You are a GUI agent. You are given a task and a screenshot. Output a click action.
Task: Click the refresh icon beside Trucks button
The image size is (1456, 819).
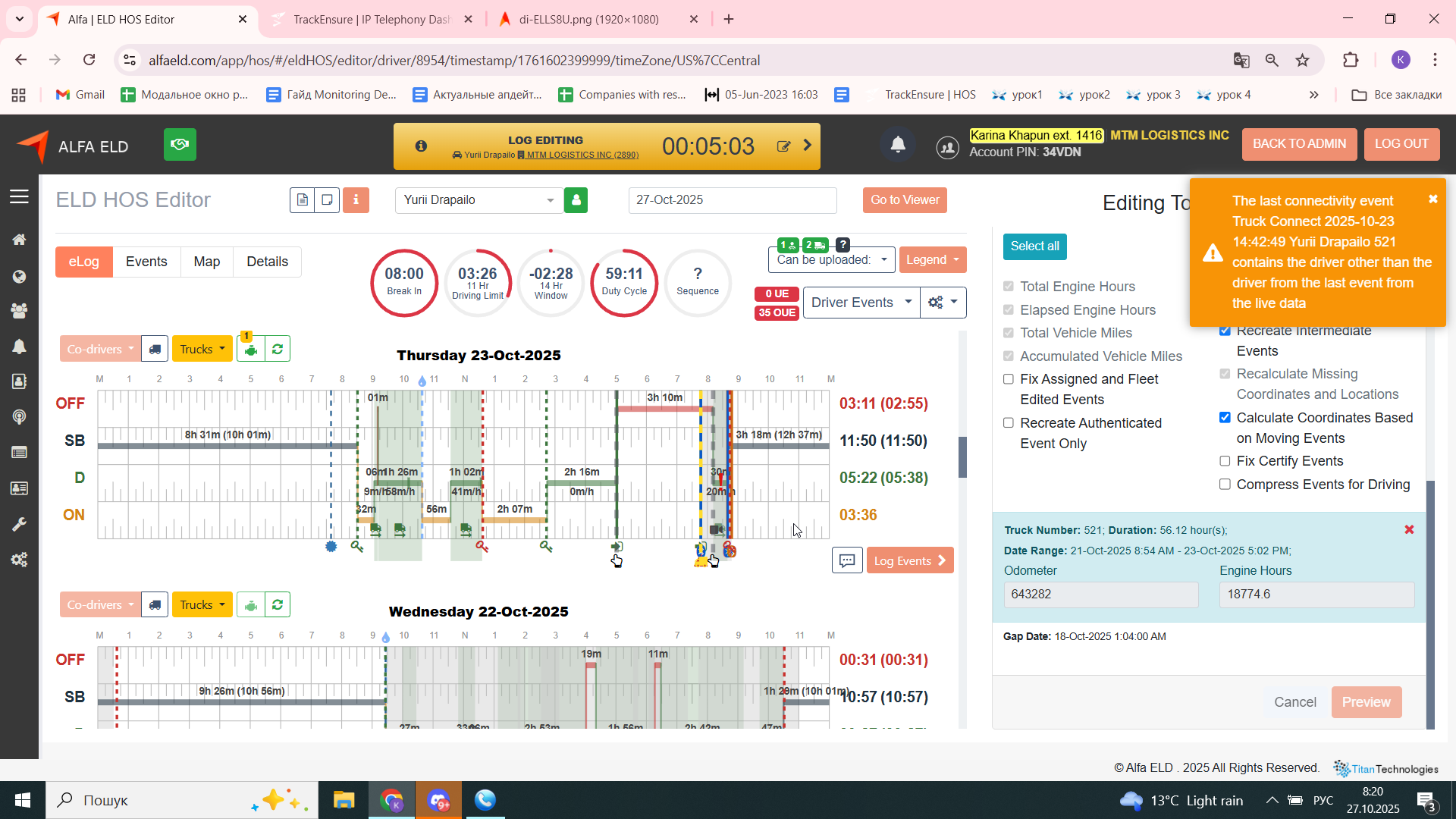[x=278, y=349]
